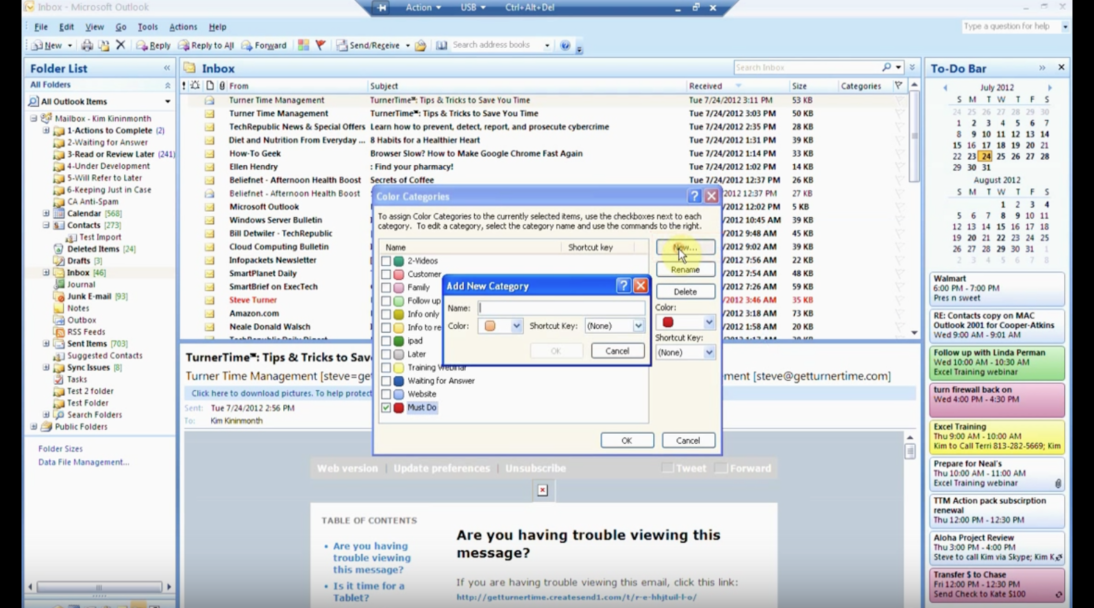This screenshot has height=608, width=1094.
Task: Check the Family category checkbox
Action: 386,288
